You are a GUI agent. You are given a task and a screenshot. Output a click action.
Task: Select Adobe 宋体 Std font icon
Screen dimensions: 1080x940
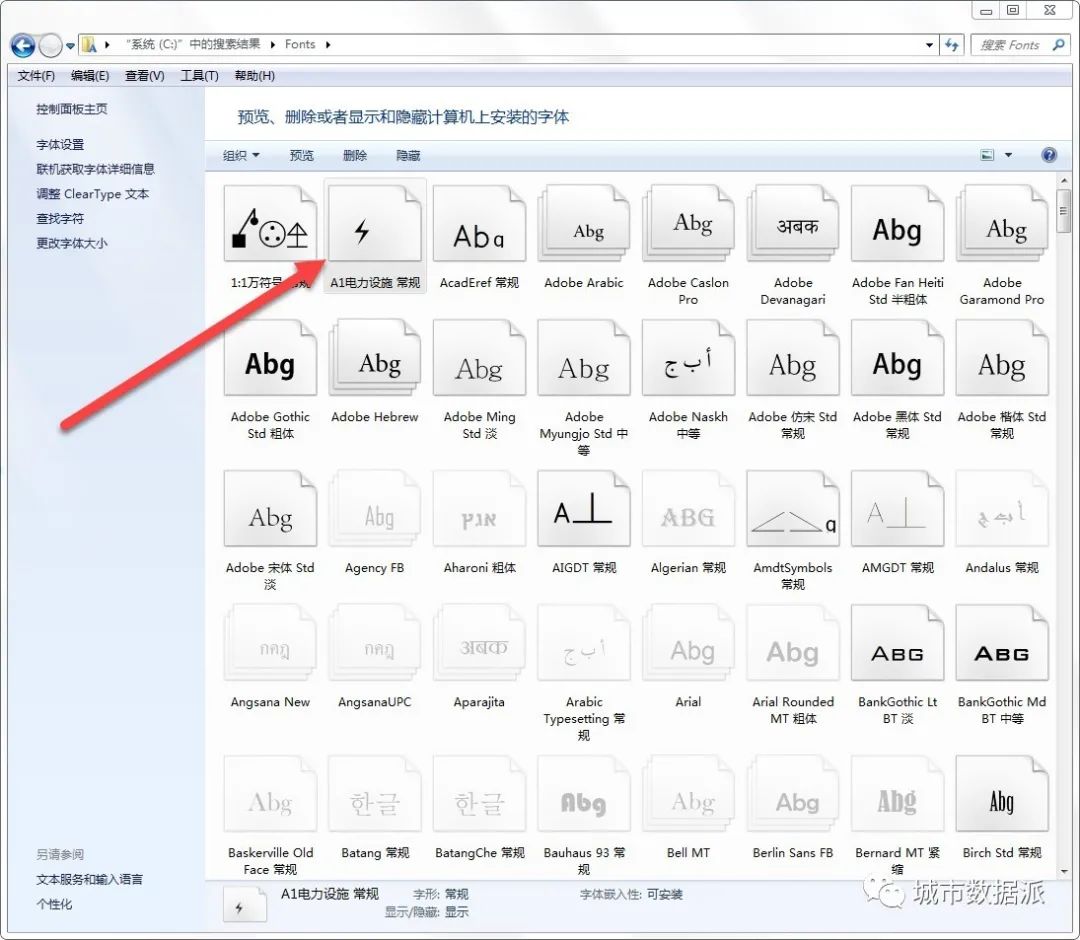[x=270, y=508]
